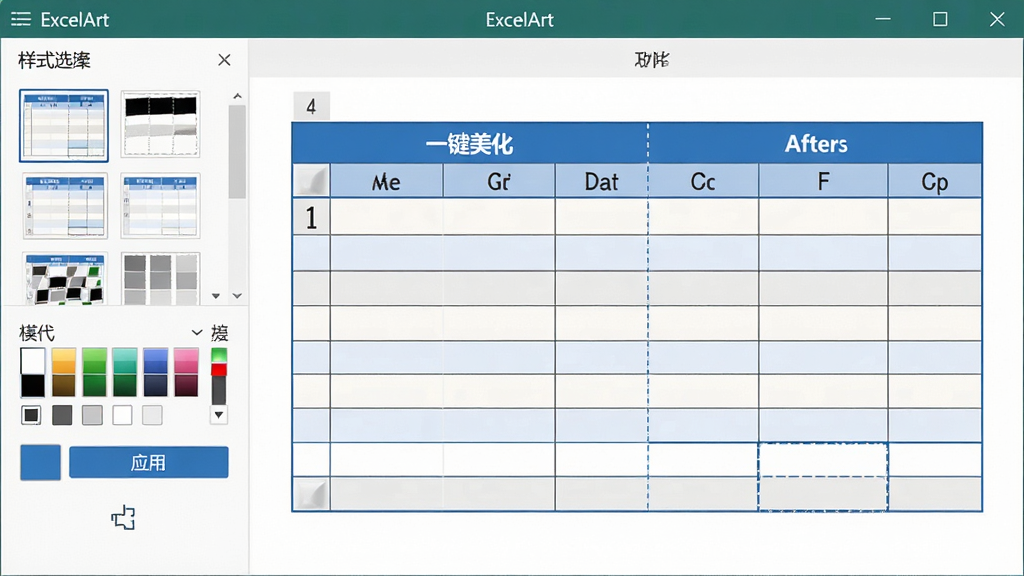Pick the pink color scheme swatch

[x=186, y=372]
